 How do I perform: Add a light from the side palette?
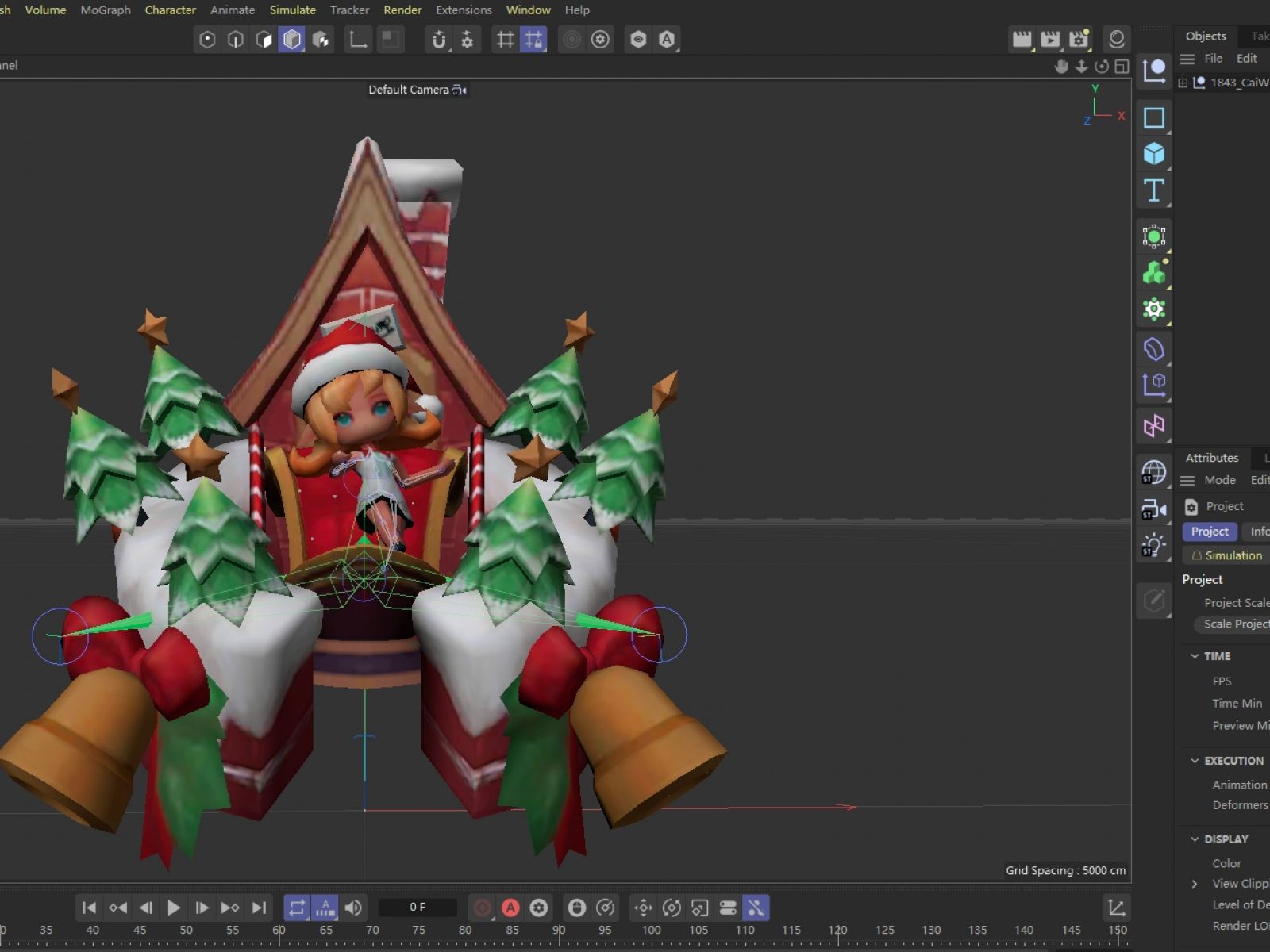tap(1154, 546)
